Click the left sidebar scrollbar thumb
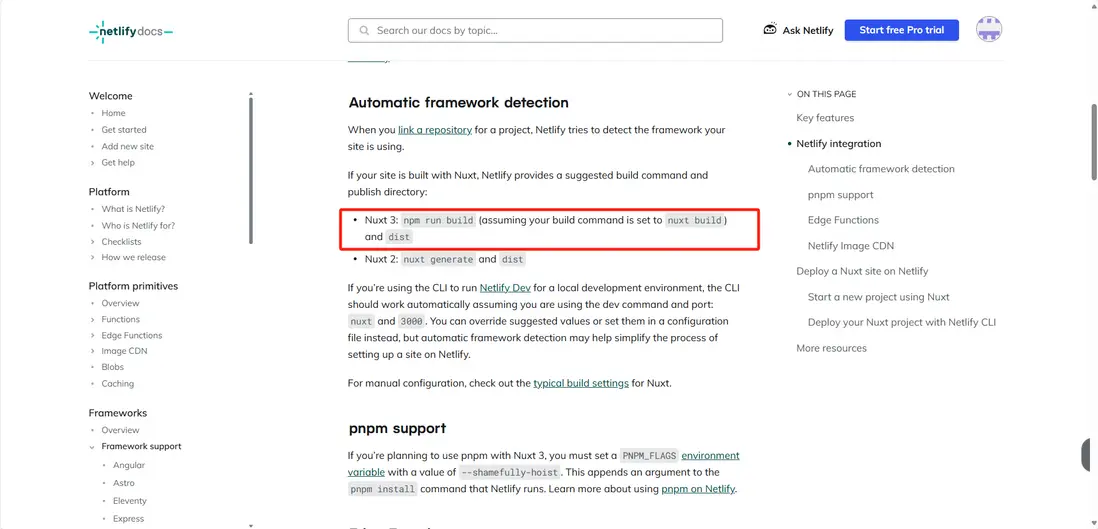 [x=251, y=168]
